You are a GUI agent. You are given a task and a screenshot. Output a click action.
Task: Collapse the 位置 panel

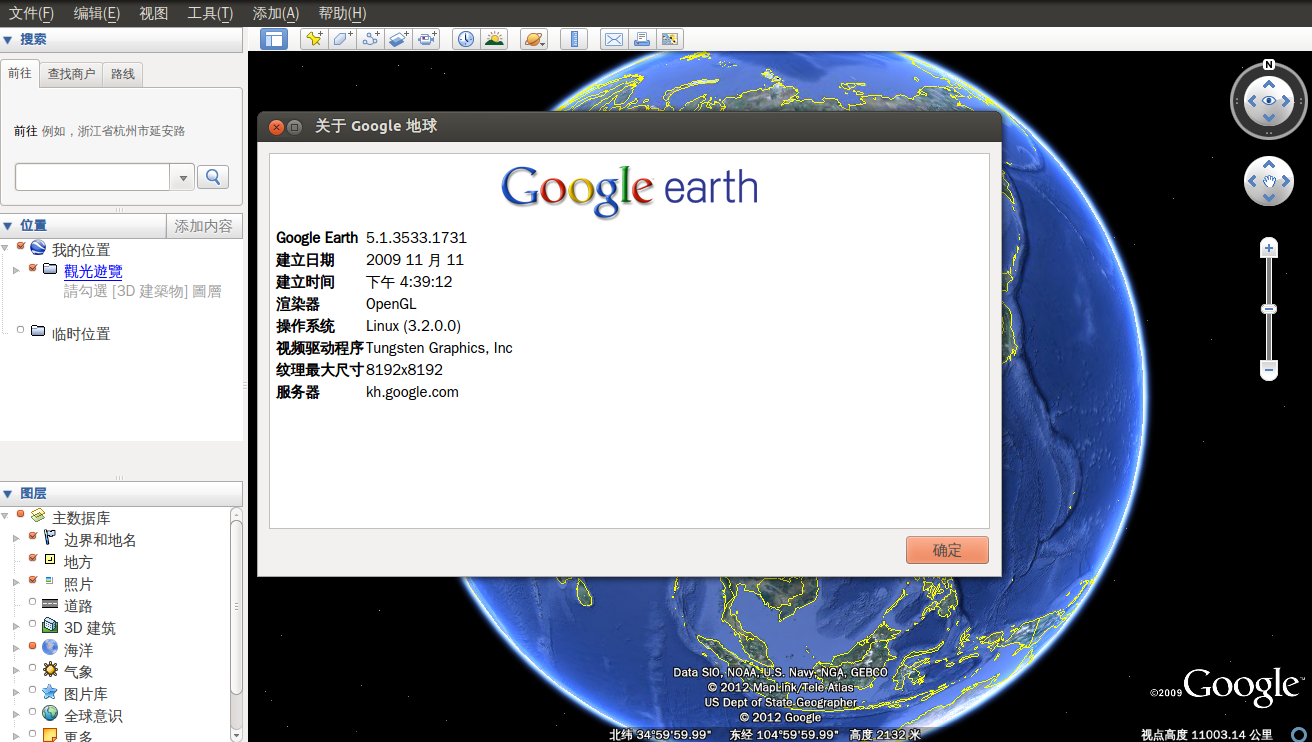tap(8, 225)
